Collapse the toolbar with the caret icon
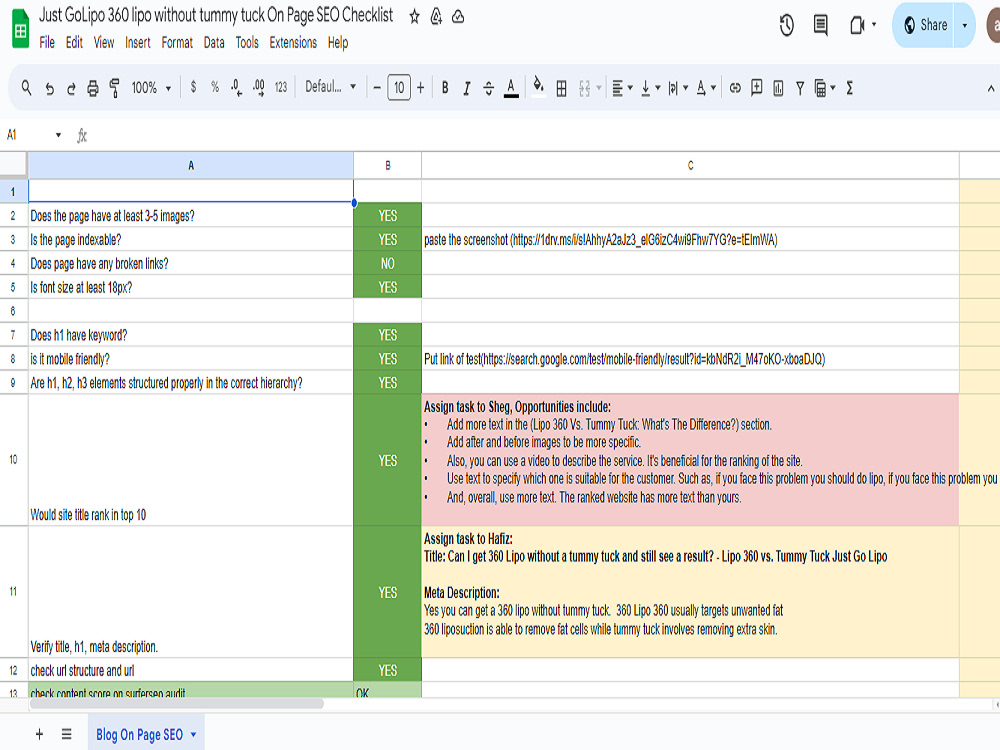The image size is (1000, 750). (x=990, y=89)
